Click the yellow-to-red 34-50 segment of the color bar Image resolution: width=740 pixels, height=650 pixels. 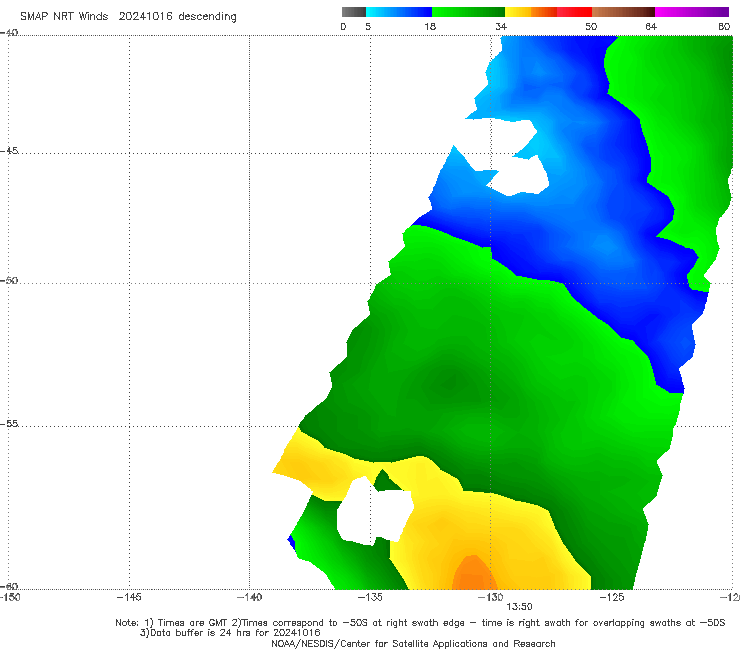pos(548,12)
